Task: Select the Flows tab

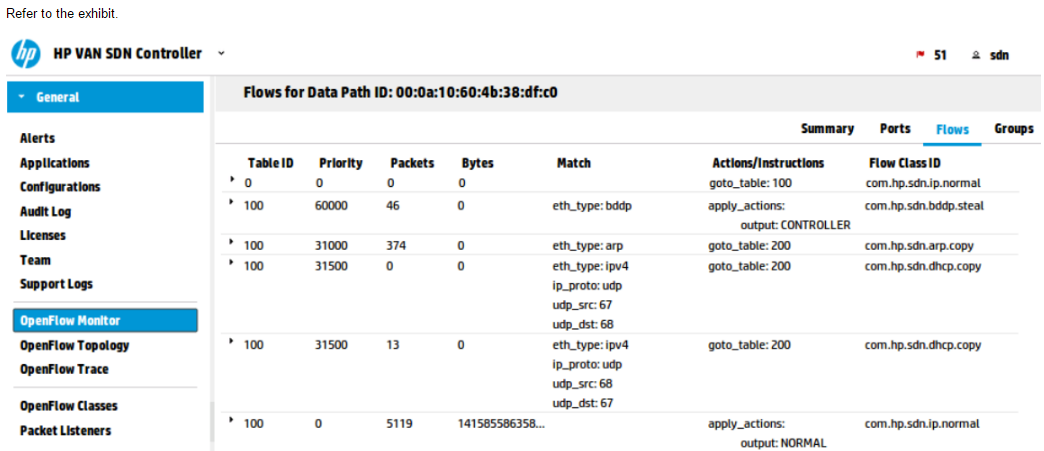Action: [x=952, y=130]
